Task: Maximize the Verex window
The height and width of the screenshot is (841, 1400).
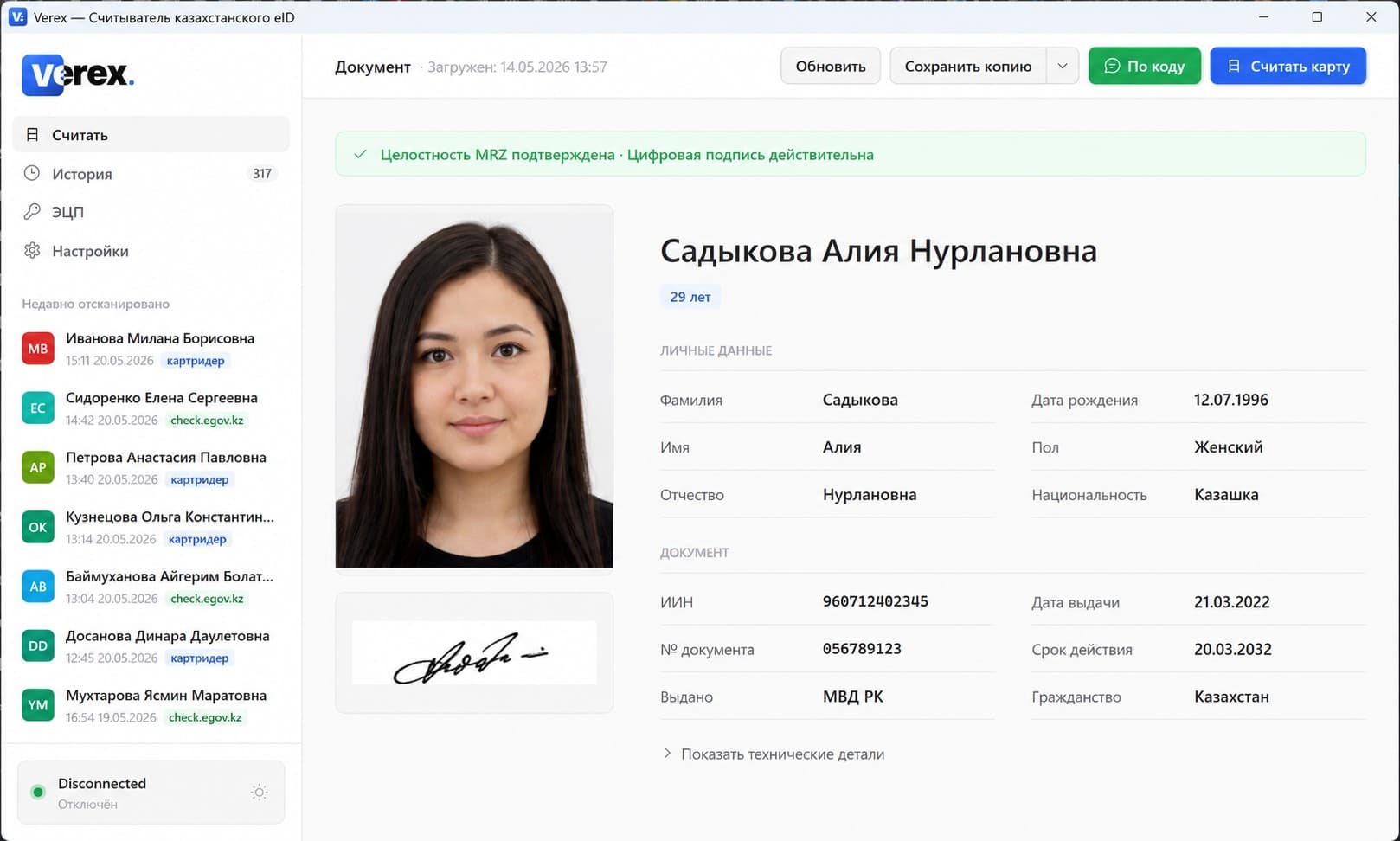Action: pyautogui.click(x=1317, y=17)
